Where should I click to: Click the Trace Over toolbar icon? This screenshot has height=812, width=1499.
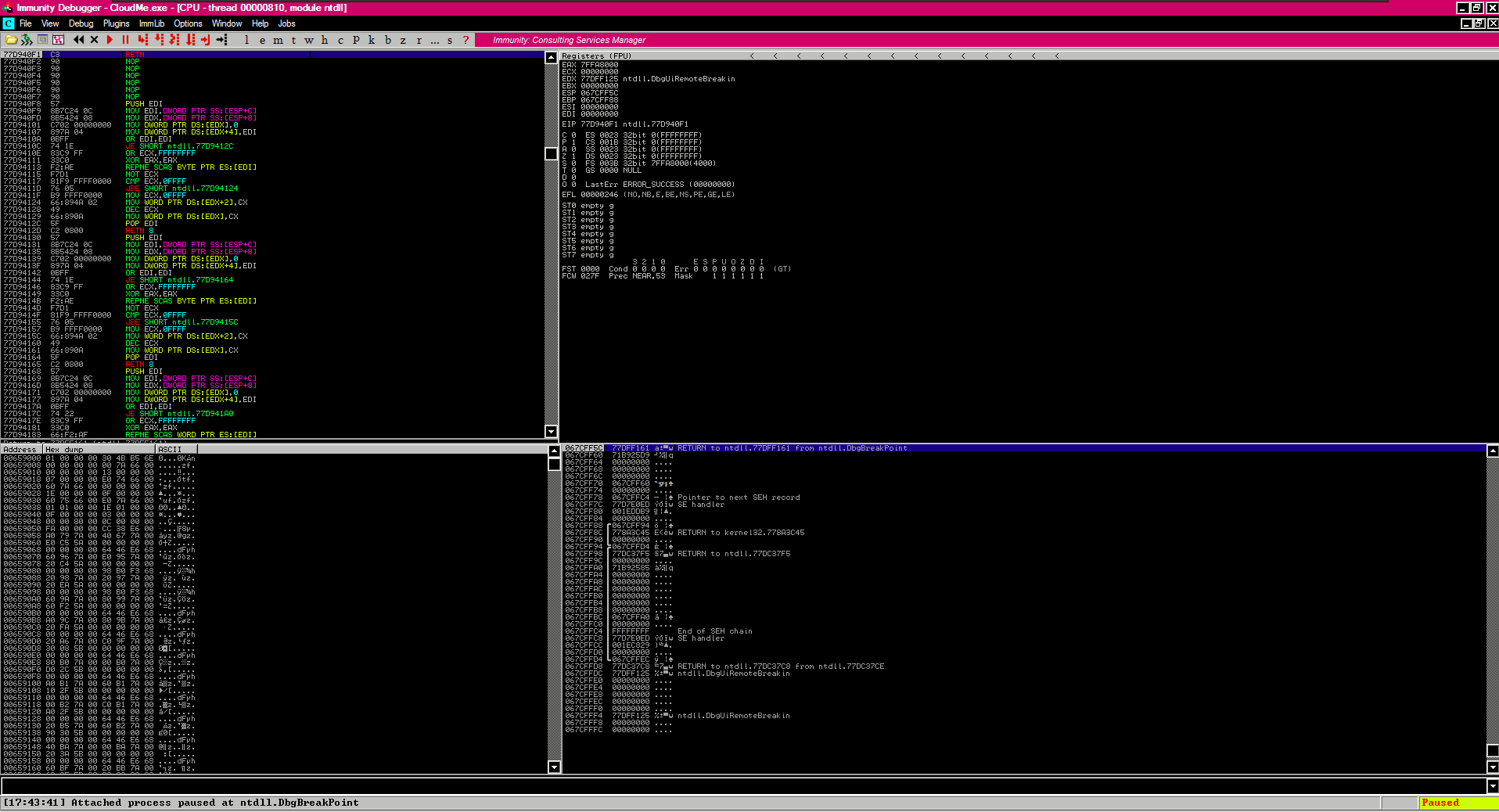click(190, 40)
